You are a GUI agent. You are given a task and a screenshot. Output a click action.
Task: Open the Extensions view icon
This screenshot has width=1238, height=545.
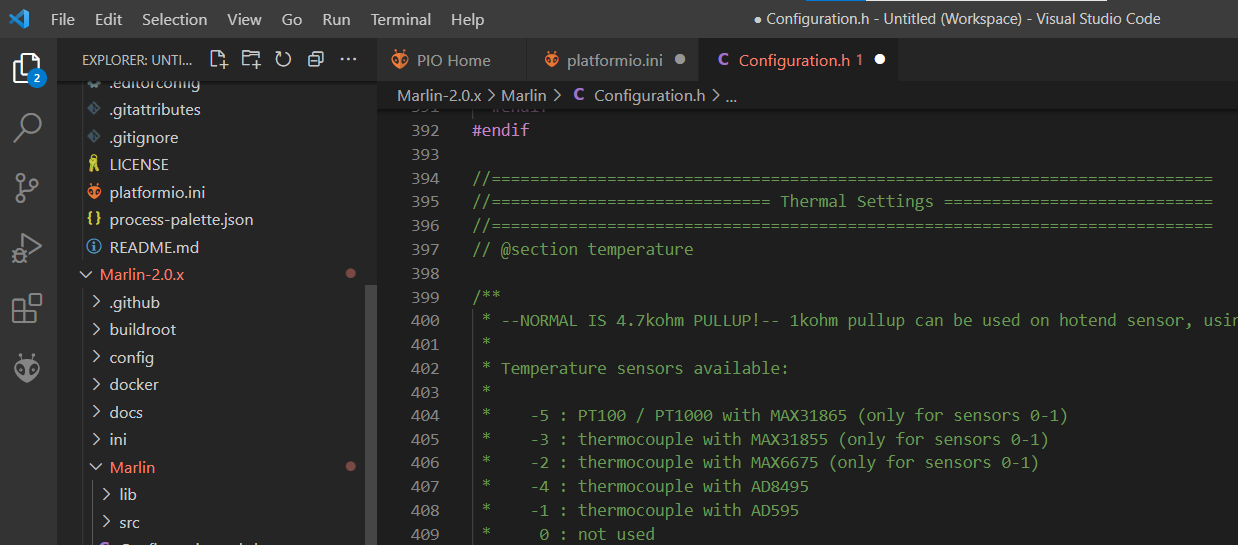27,309
